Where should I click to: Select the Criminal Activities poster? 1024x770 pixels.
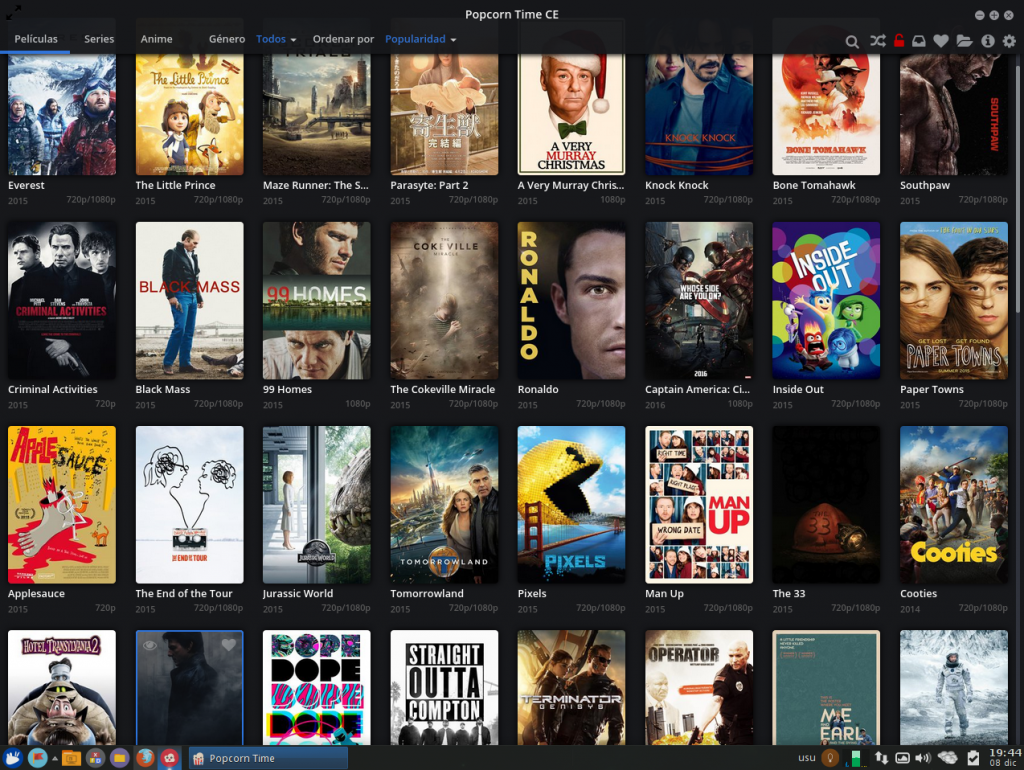click(x=62, y=300)
